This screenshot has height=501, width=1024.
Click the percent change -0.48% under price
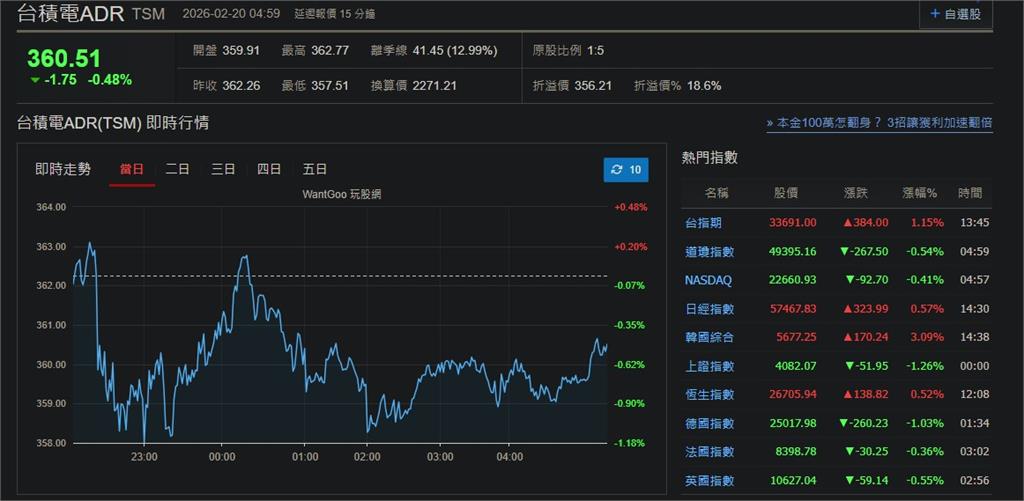pyautogui.click(x=110, y=80)
